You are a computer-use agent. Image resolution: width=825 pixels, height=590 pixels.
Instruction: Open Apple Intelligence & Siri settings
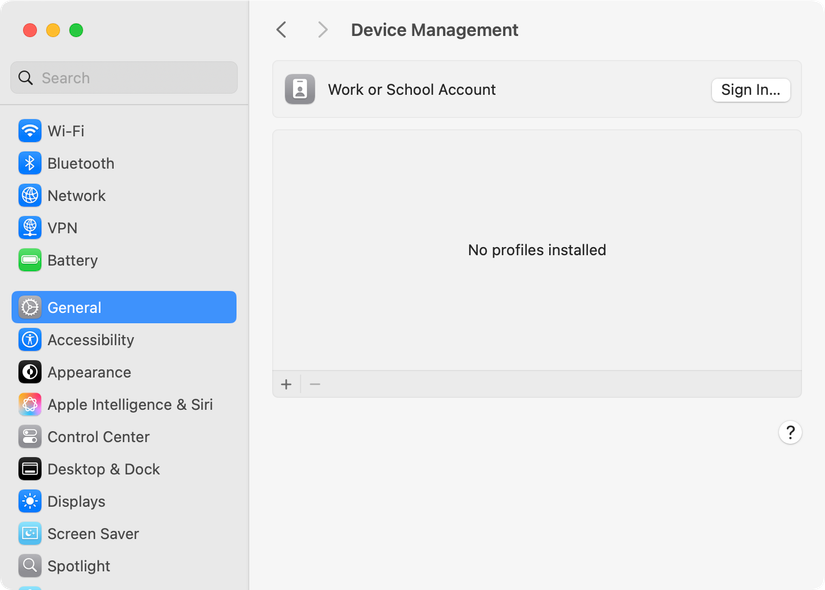coord(29,404)
